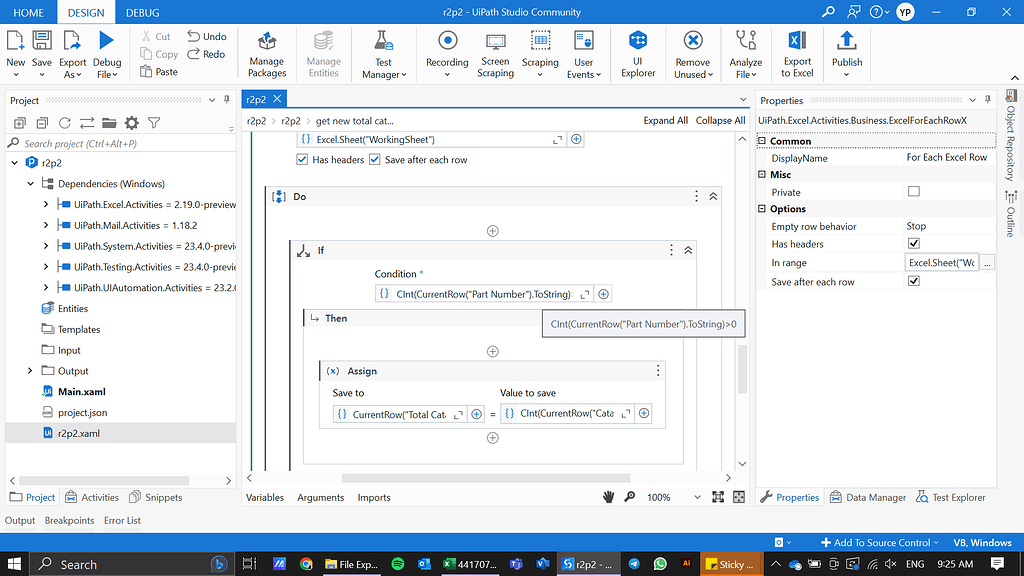Click the designer vertical scrollbar thumb
This screenshot has height=576, width=1024.
pos(742,369)
